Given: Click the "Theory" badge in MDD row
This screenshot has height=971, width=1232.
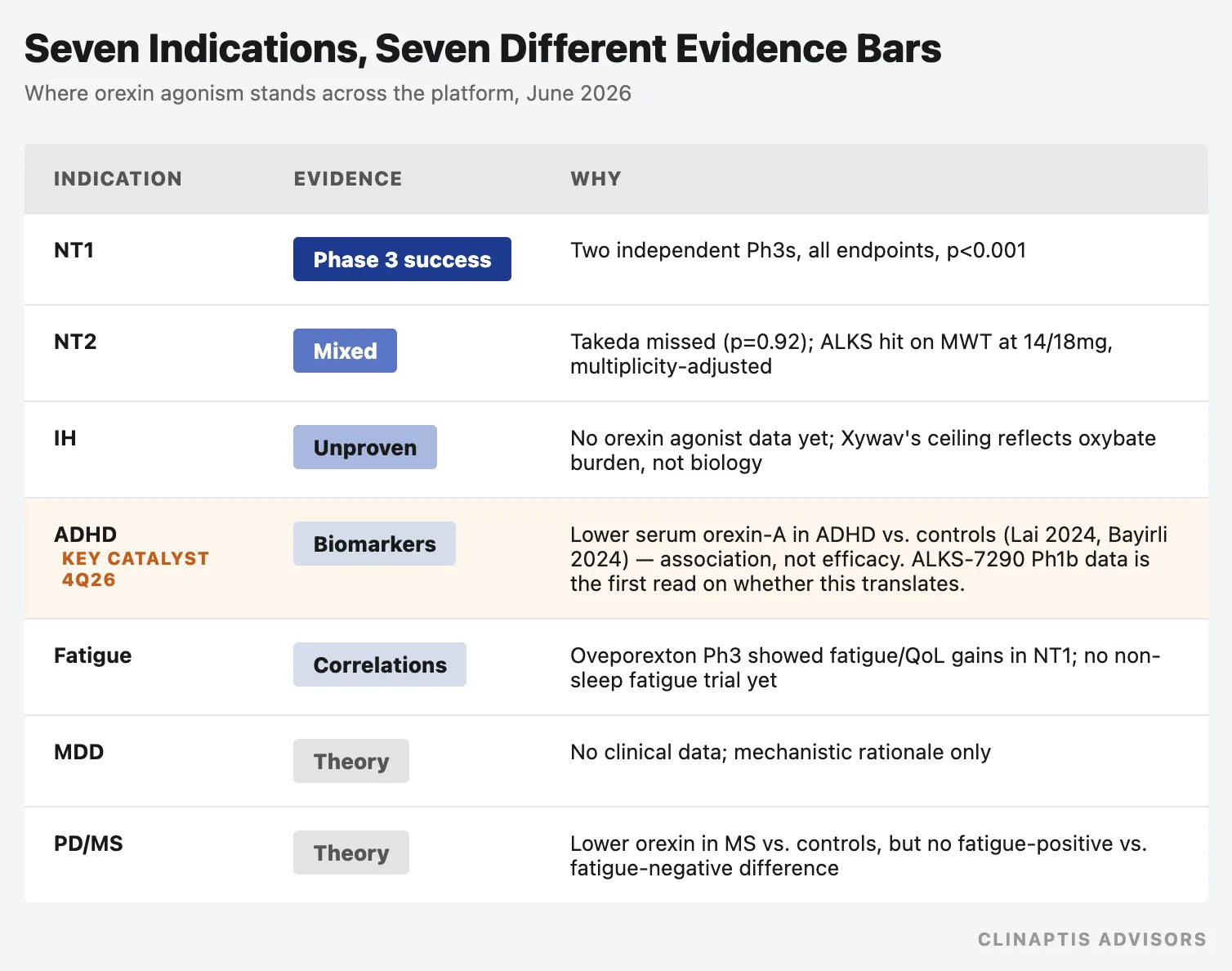Looking at the screenshot, I should (x=351, y=761).
